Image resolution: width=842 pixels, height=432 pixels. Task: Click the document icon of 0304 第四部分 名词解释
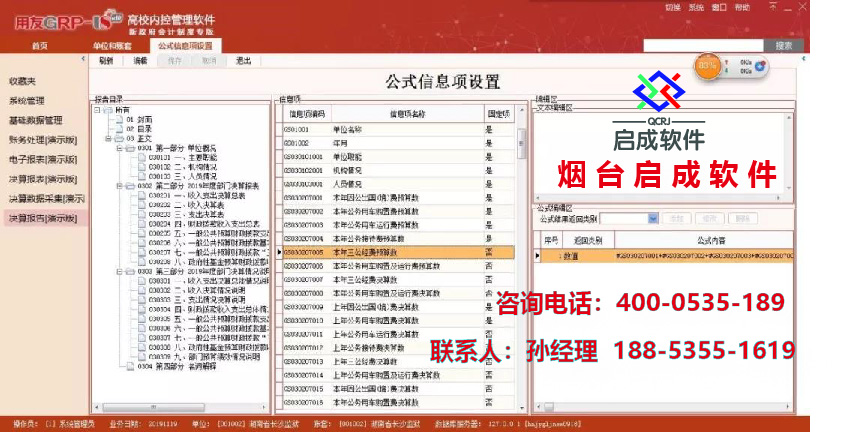pos(130,366)
